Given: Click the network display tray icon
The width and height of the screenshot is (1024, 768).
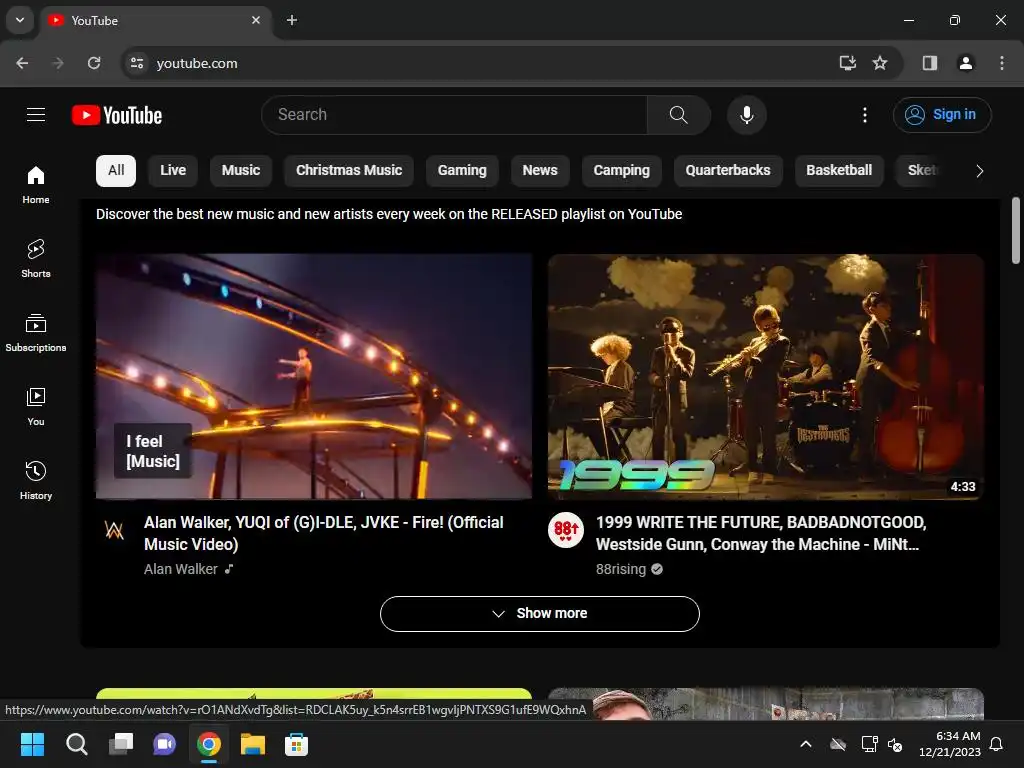Looking at the screenshot, I should [x=869, y=744].
